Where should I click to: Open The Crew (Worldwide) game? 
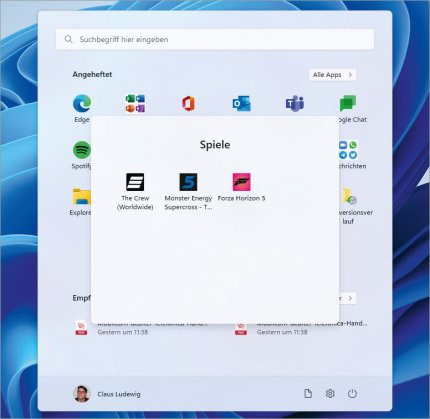[x=135, y=191]
